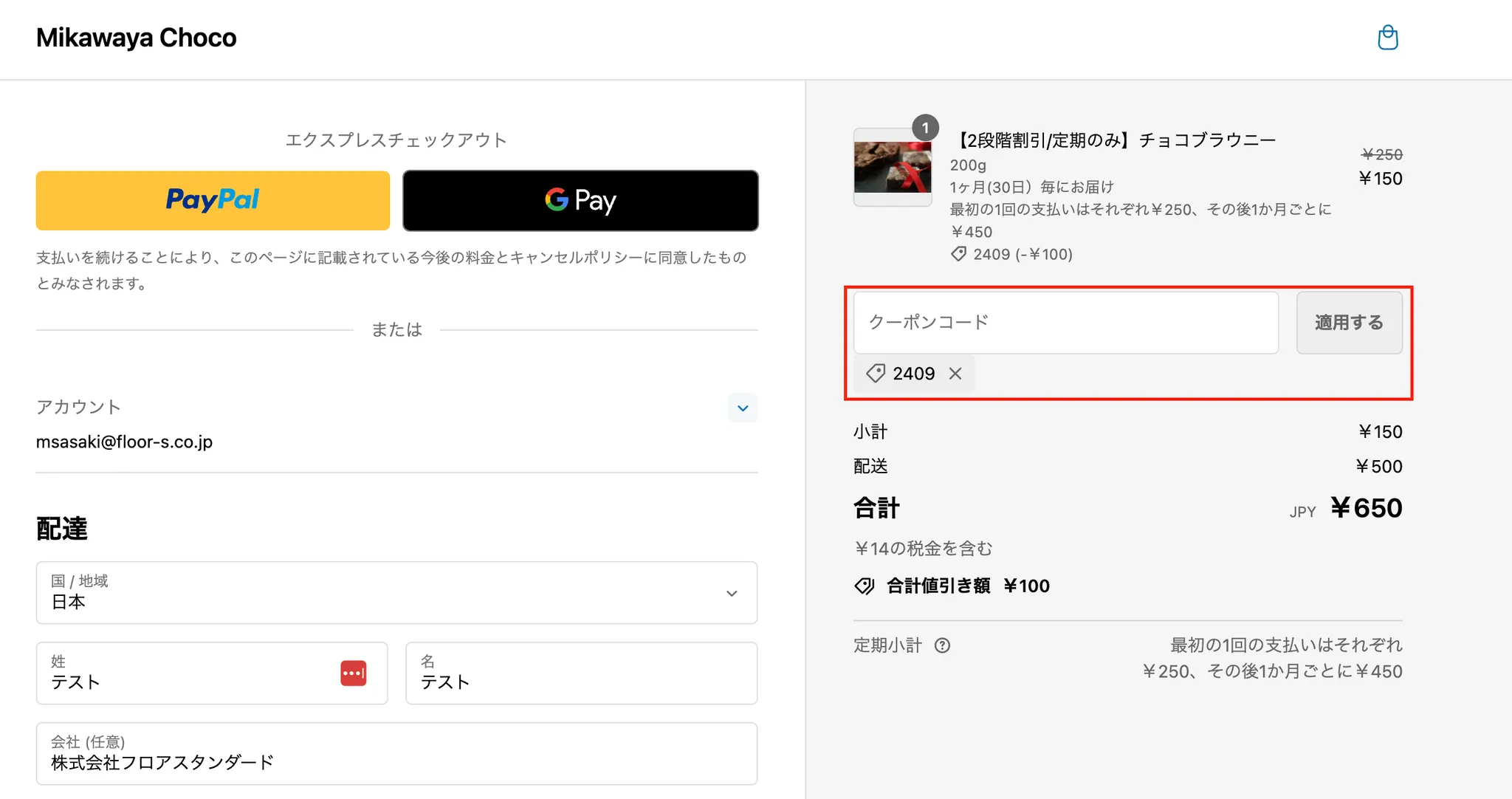The height and width of the screenshot is (799, 1512).
Task: Click the account email msasaki@floor-s.co.jp
Action: (124, 442)
